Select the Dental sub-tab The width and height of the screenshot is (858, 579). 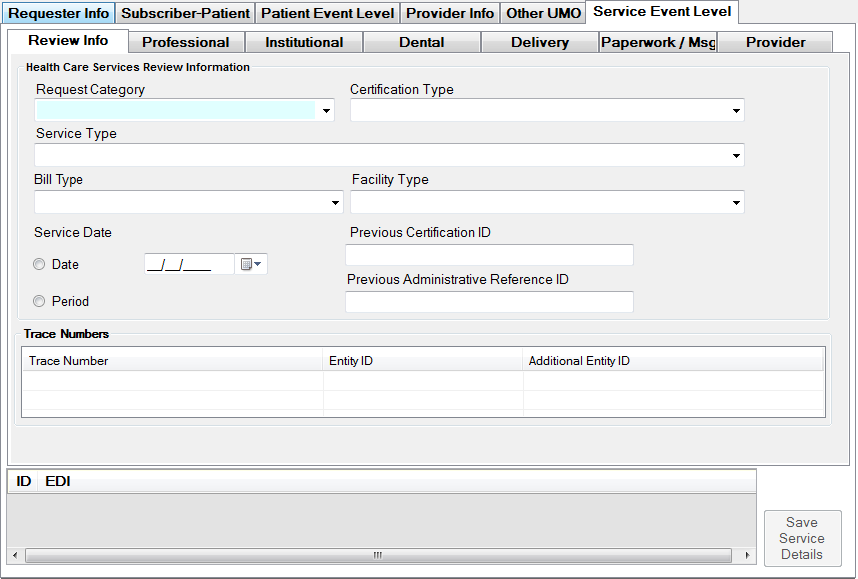coord(421,42)
